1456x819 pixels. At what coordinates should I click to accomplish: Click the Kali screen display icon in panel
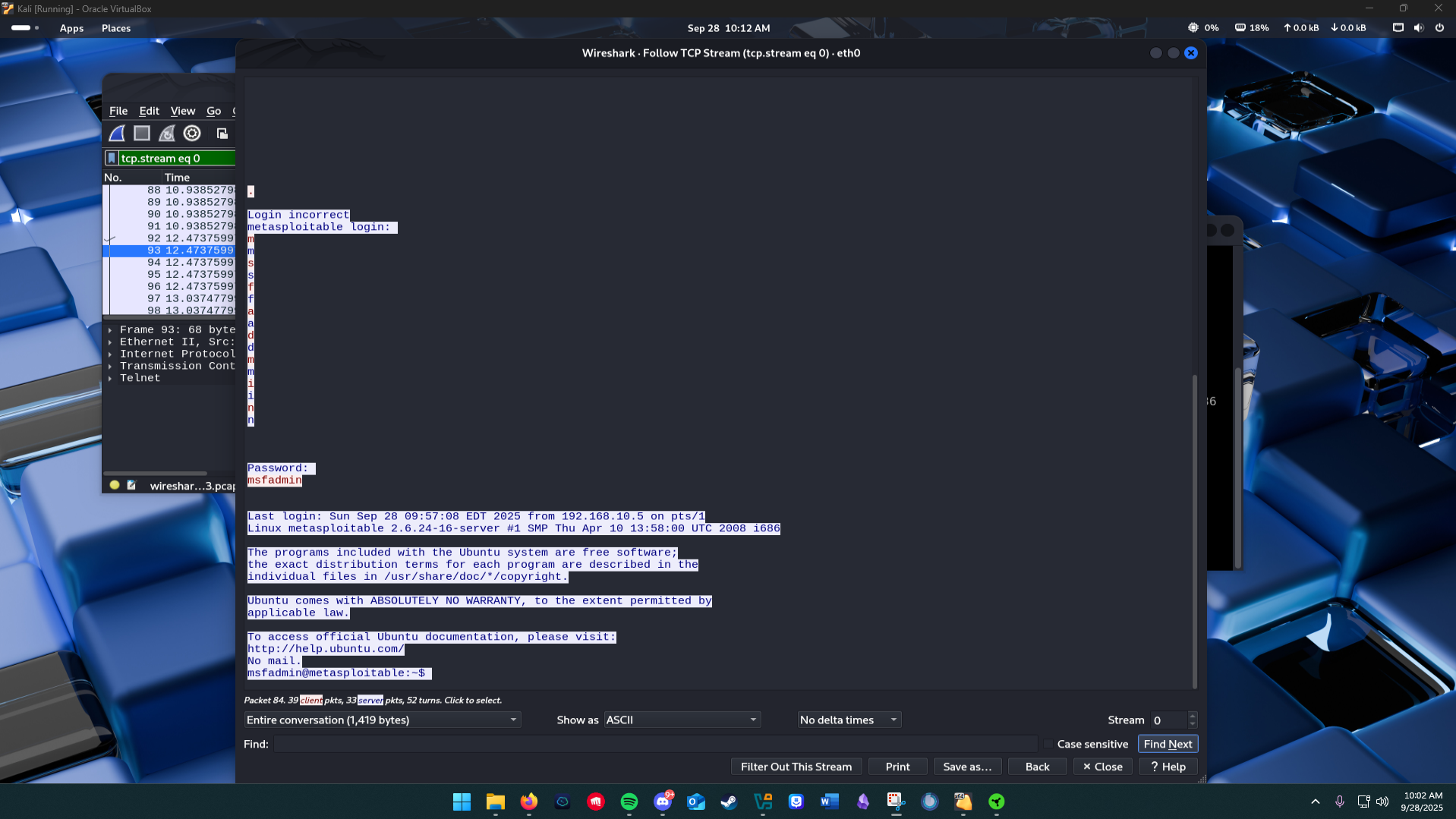(x=1398, y=28)
